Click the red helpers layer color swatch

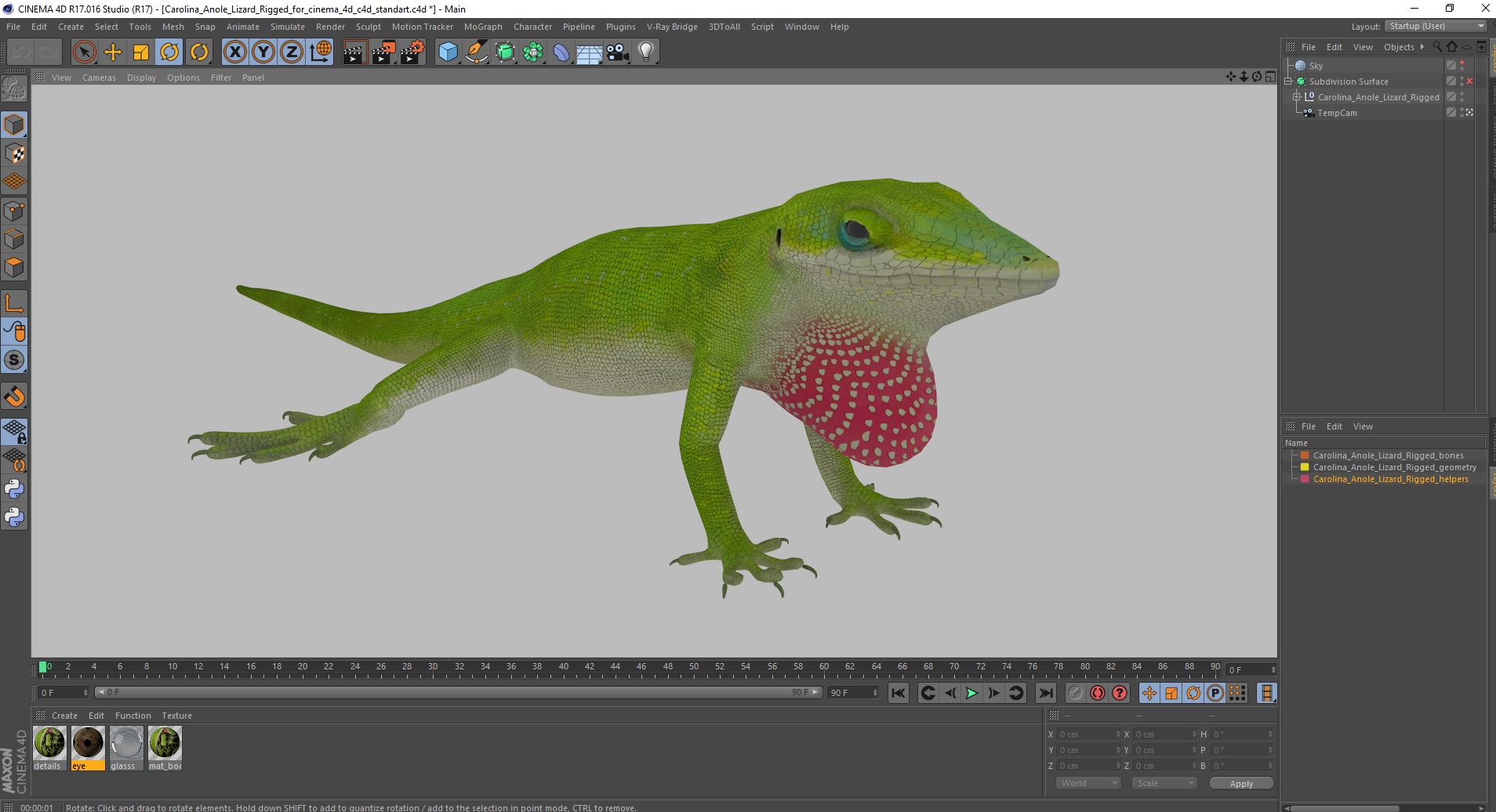tap(1305, 479)
